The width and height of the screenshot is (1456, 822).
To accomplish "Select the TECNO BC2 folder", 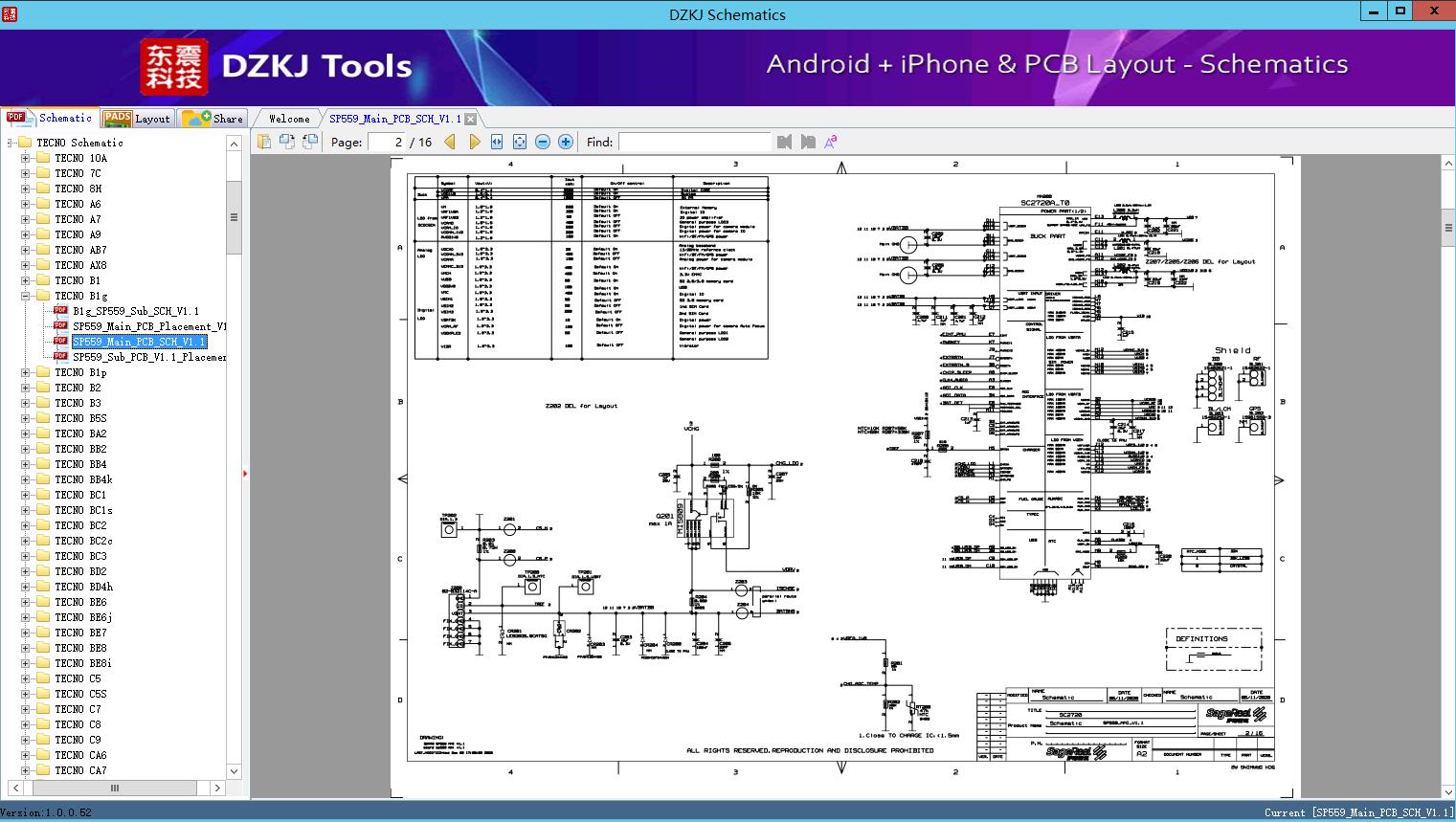I will (80, 525).
